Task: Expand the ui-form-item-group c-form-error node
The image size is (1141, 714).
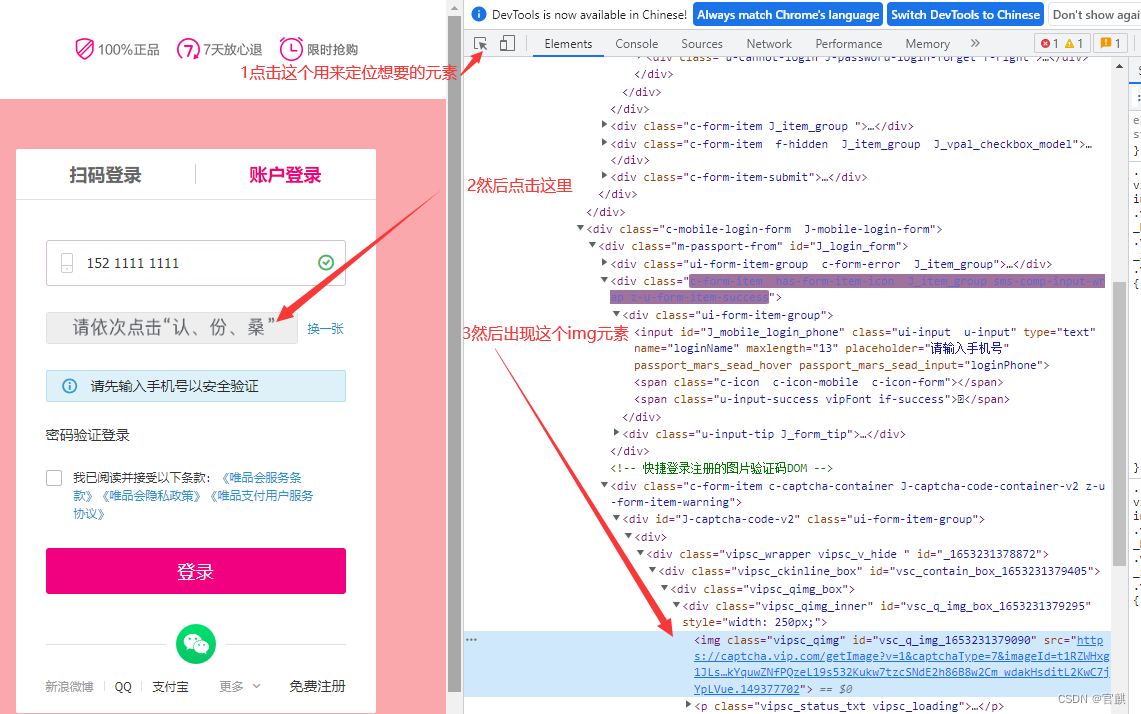Action: point(604,263)
